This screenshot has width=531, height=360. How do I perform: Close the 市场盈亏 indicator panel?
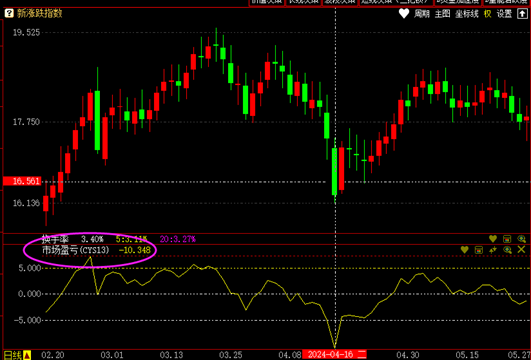(522, 250)
